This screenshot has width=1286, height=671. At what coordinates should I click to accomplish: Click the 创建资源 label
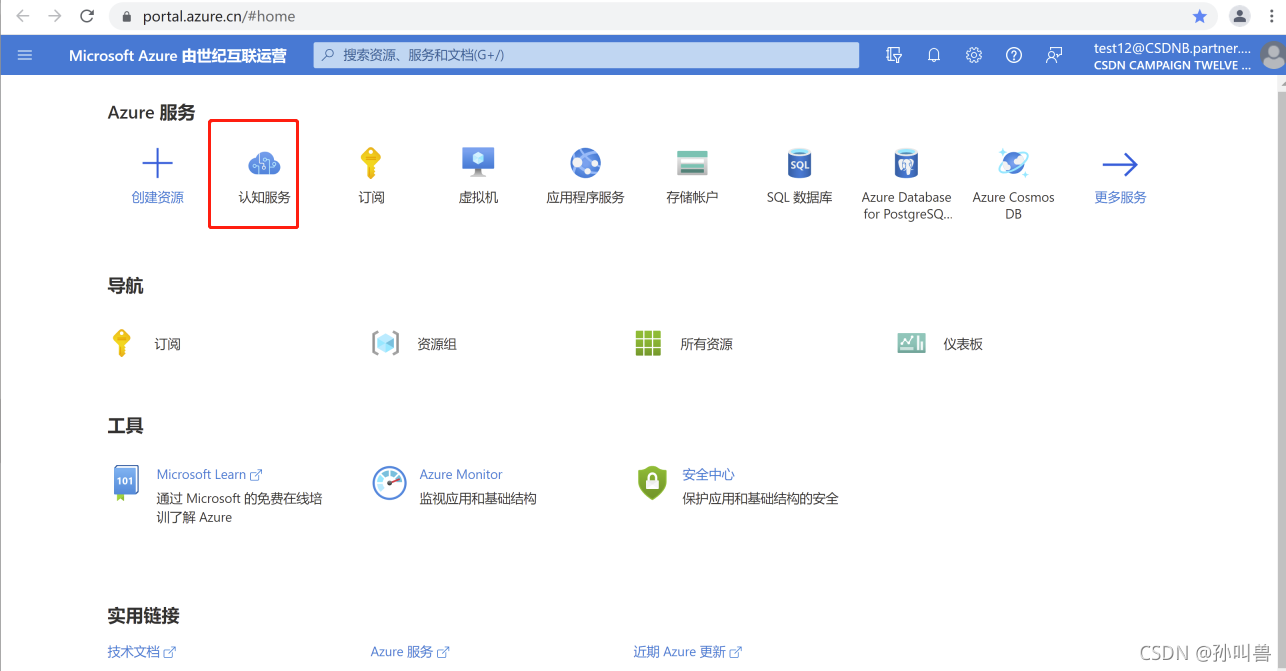click(x=158, y=197)
